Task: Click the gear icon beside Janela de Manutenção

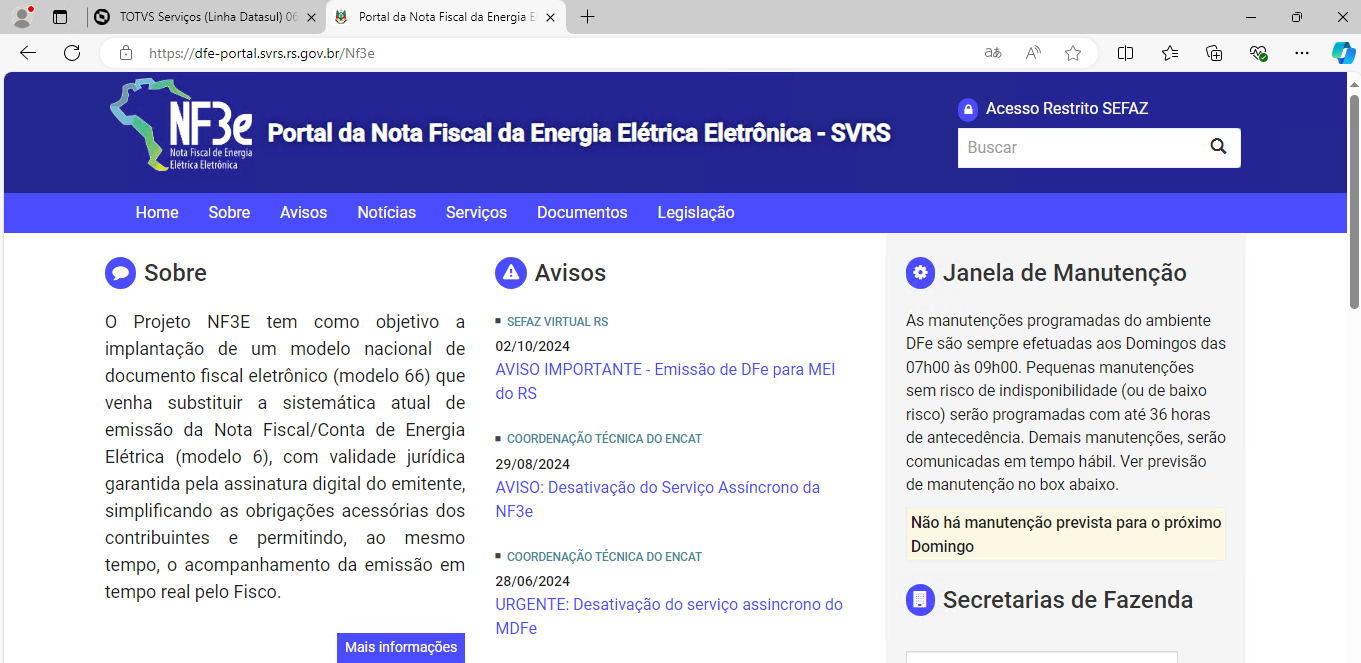Action: coord(919,272)
